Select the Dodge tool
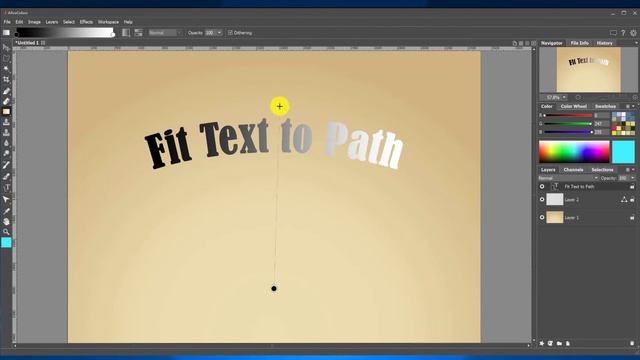This screenshot has width=640, height=360. 6,153
